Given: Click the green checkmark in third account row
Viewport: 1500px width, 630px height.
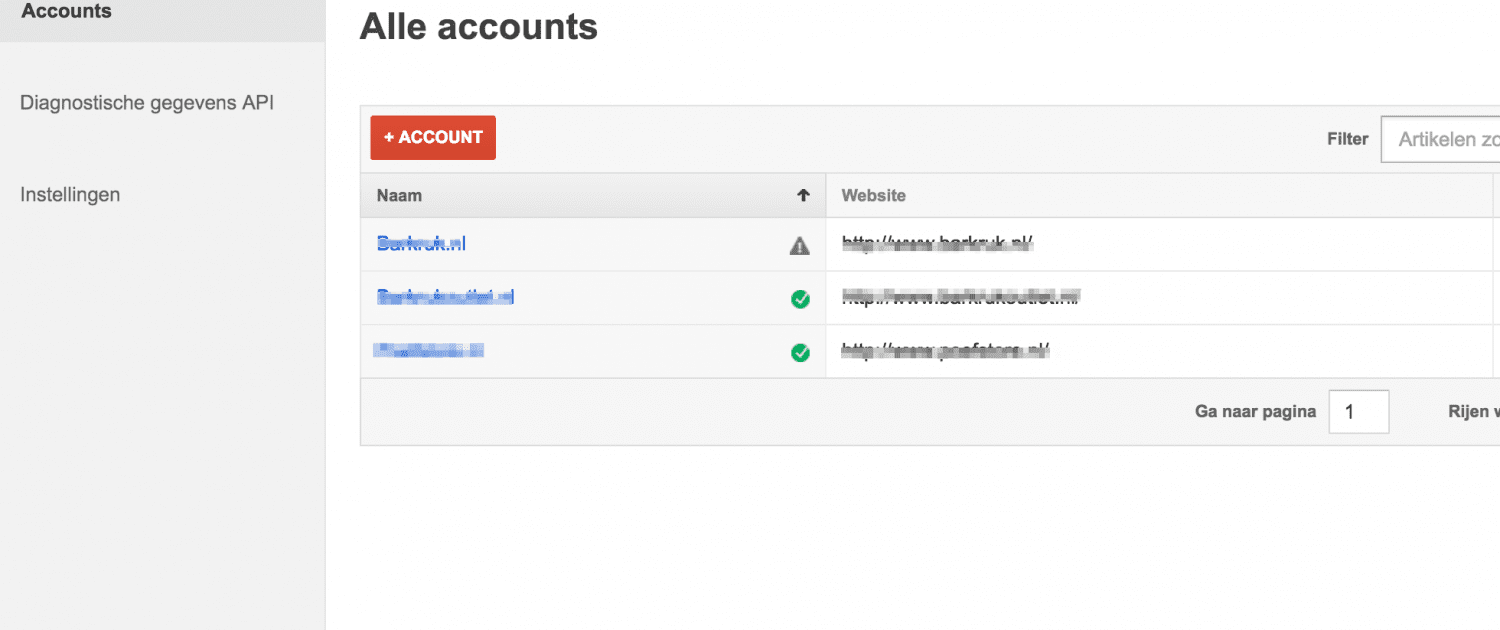Looking at the screenshot, I should (x=800, y=352).
